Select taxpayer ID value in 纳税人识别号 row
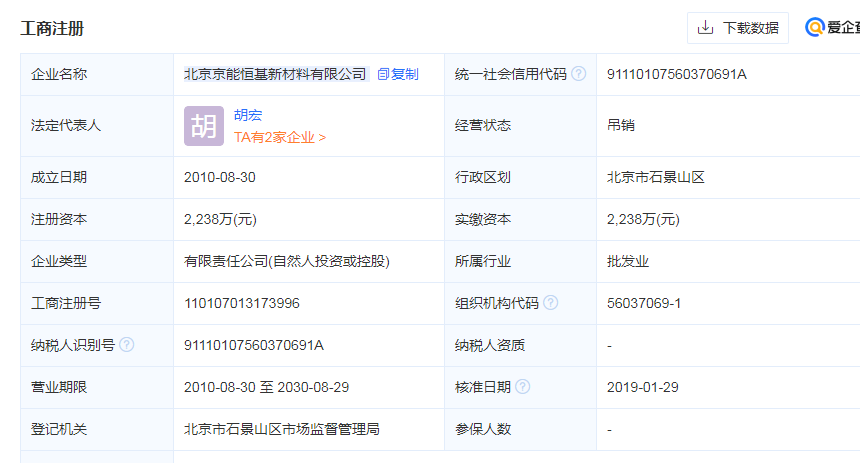This screenshot has height=463, width=860. [254, 345]
